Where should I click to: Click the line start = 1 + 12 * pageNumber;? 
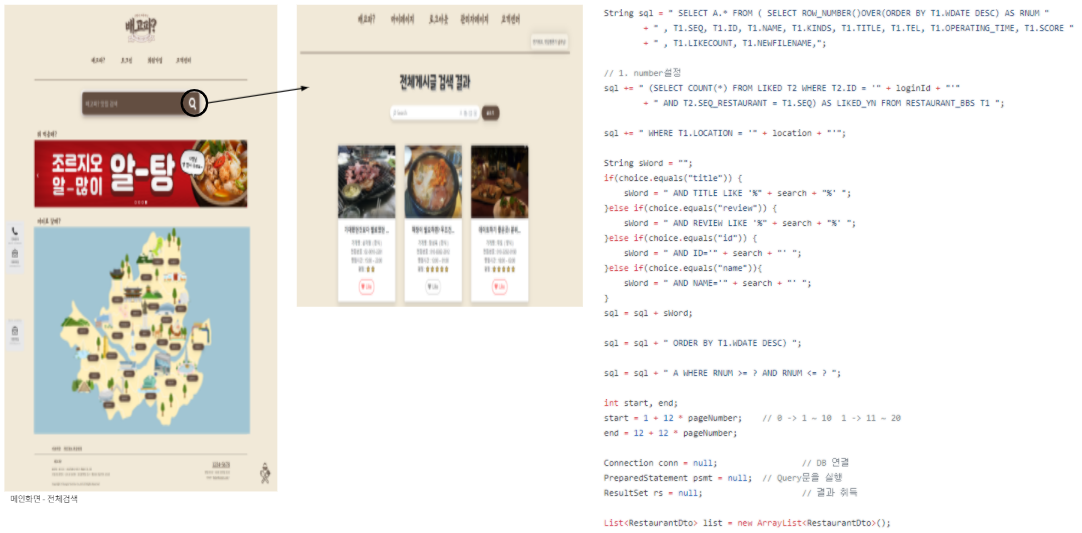click(x=673, y=418)
